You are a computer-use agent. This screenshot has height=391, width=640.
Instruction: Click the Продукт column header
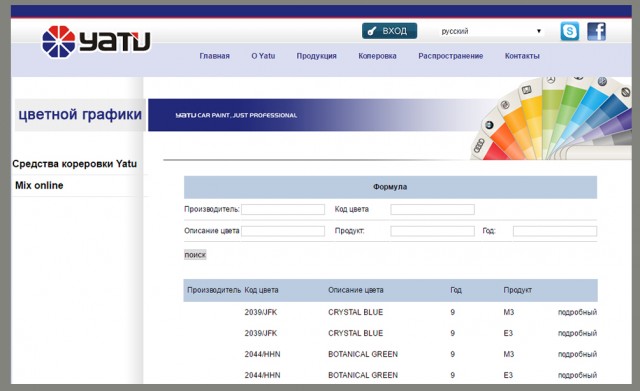click(x=517, y=290)
